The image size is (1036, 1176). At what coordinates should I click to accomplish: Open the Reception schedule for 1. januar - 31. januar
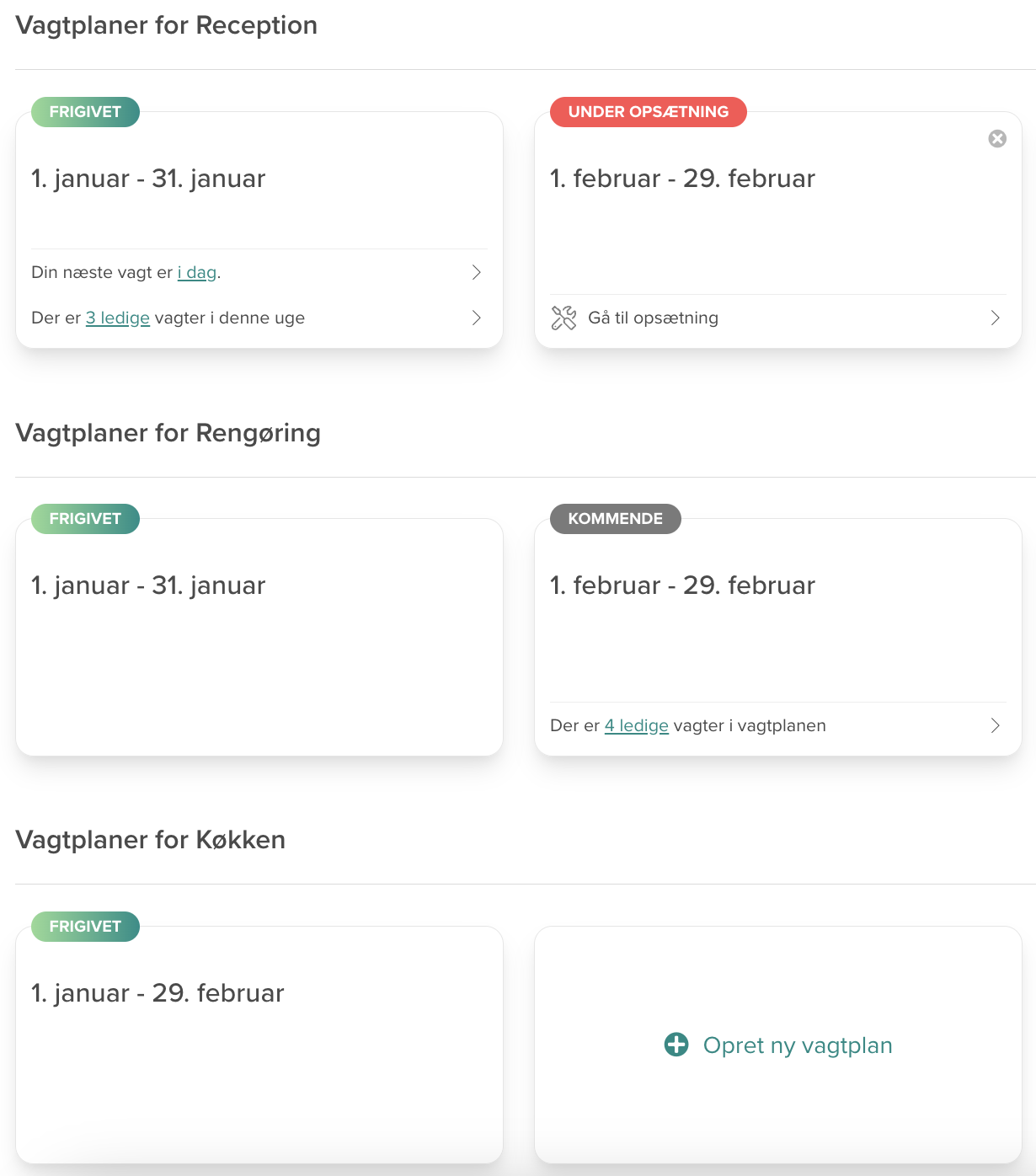[148, 178]
